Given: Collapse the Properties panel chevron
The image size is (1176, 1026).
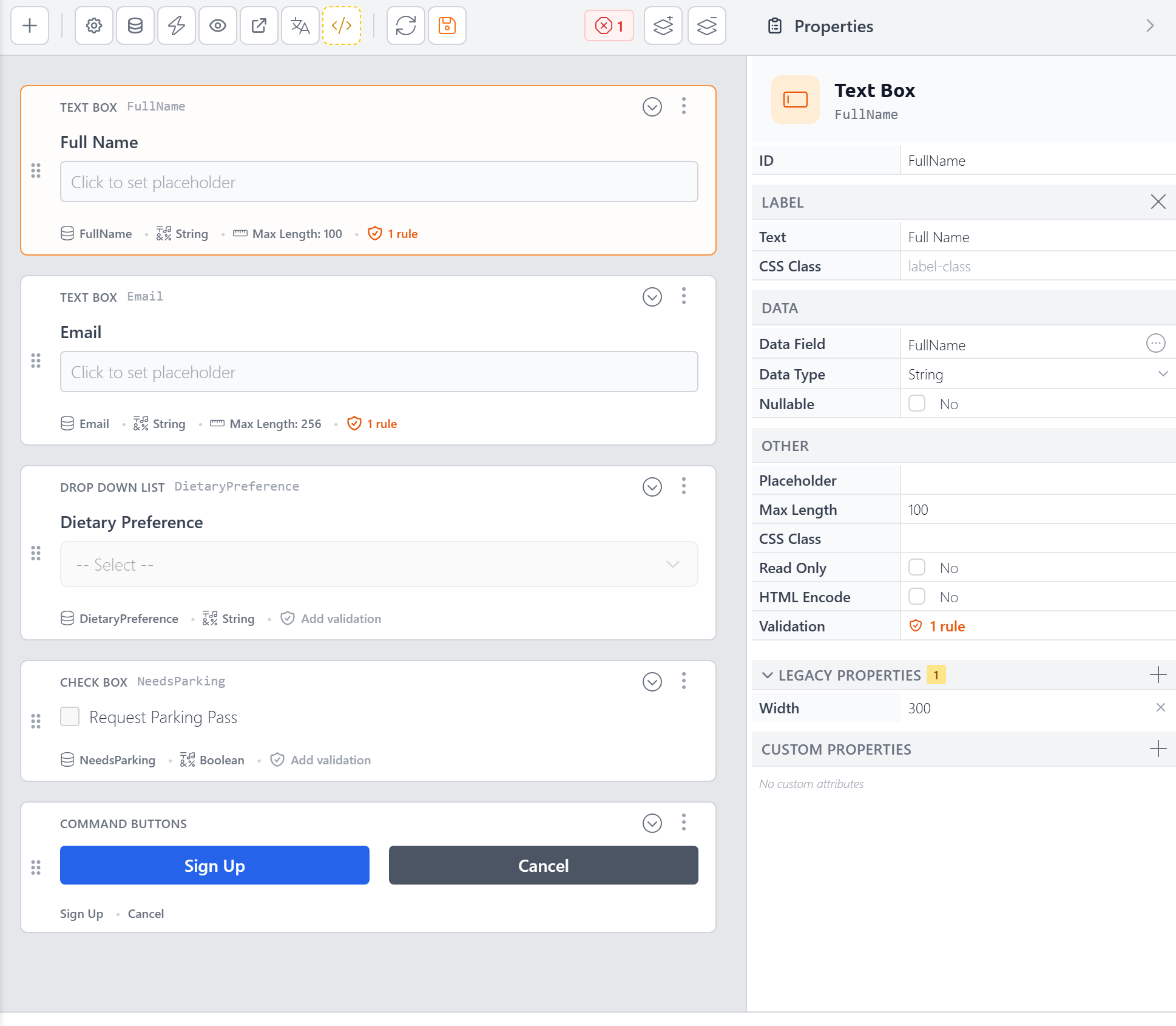Looking at the screenshot, I should 1150,25.
